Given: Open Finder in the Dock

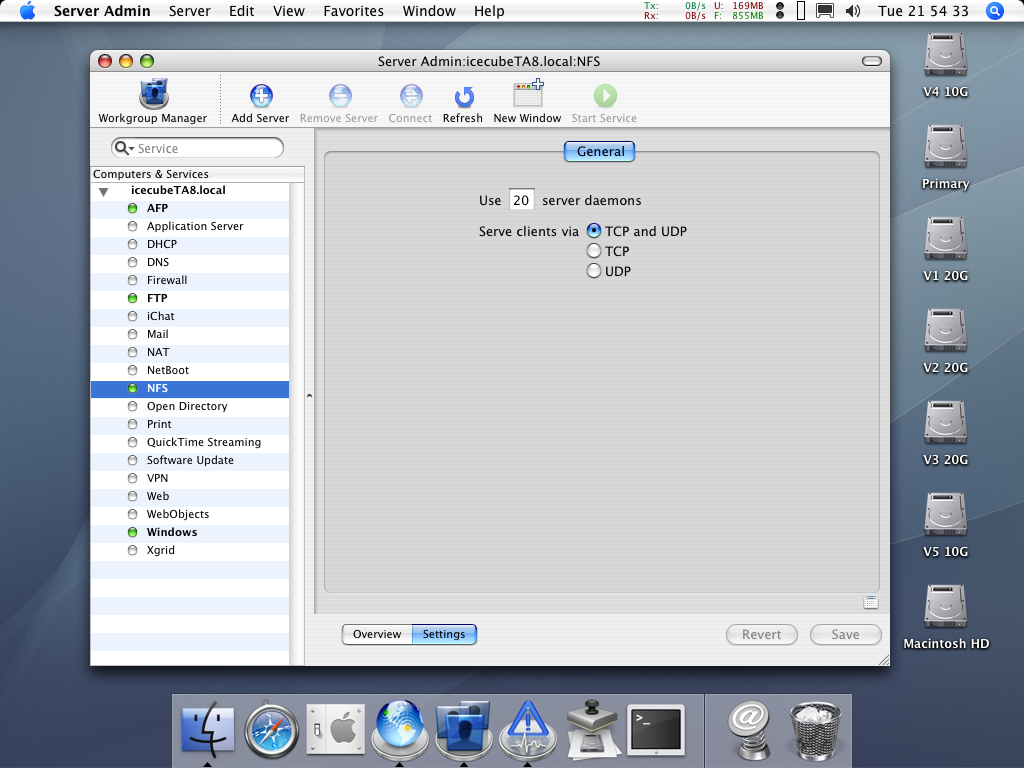Looking at the screenshot, I should click(208, 728).
